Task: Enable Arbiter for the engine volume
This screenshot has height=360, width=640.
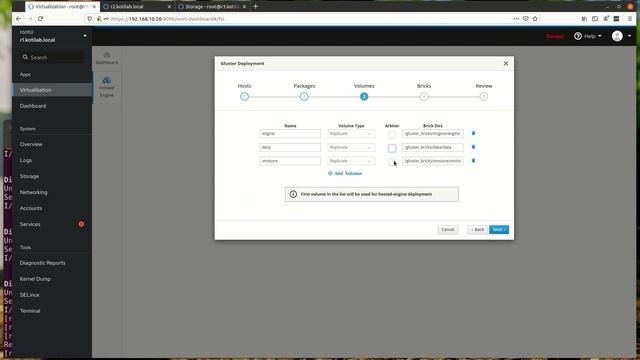Action: click(x=392, y=134)
